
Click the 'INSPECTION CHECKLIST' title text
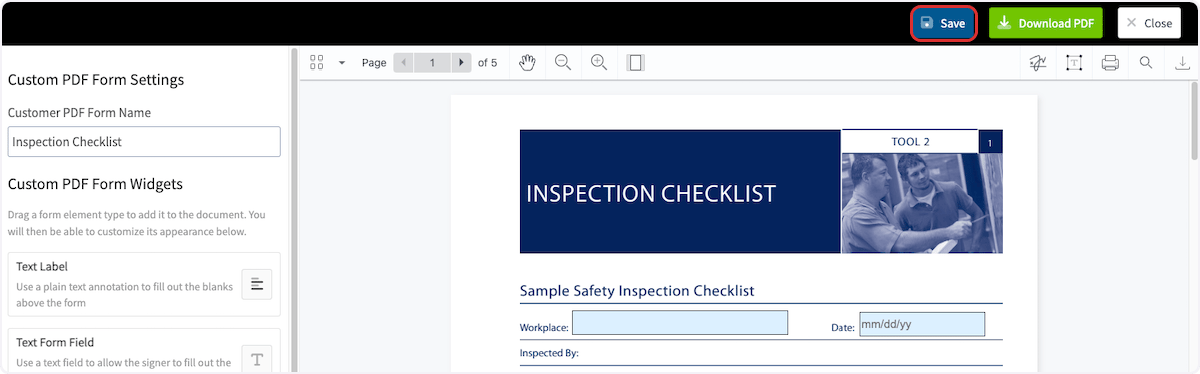coord(651,194)
